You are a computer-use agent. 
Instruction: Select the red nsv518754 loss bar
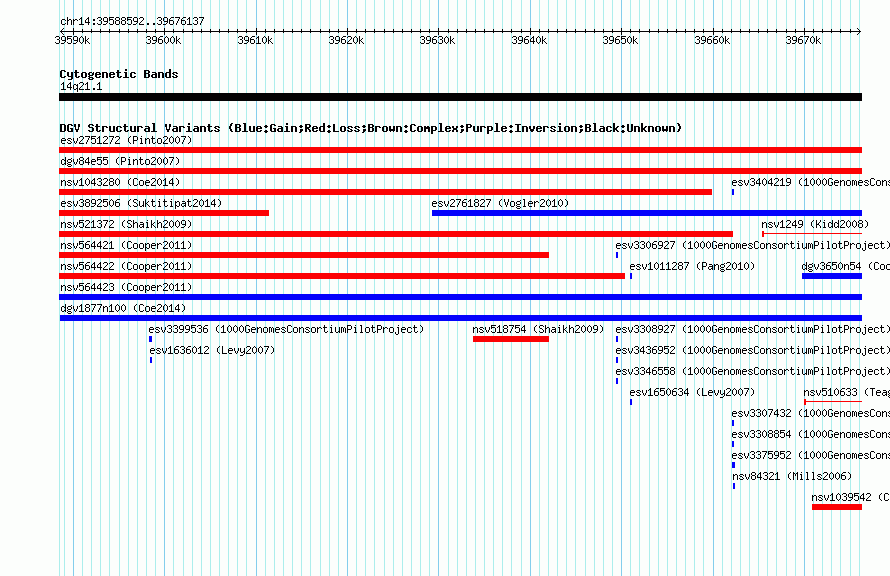pos(511,339)
